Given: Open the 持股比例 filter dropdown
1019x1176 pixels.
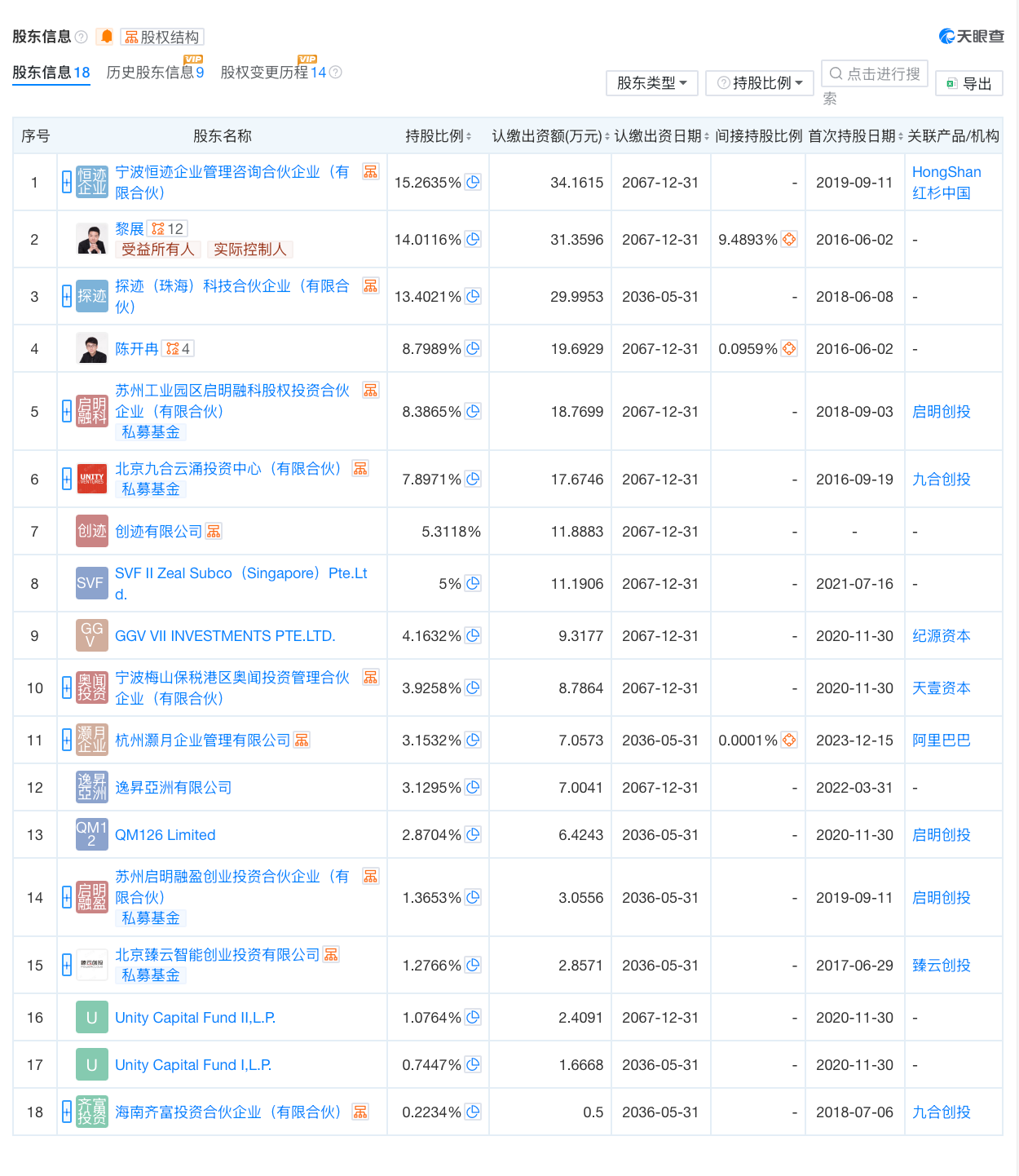Looking at the screenshot, I should tap(759, 82).
